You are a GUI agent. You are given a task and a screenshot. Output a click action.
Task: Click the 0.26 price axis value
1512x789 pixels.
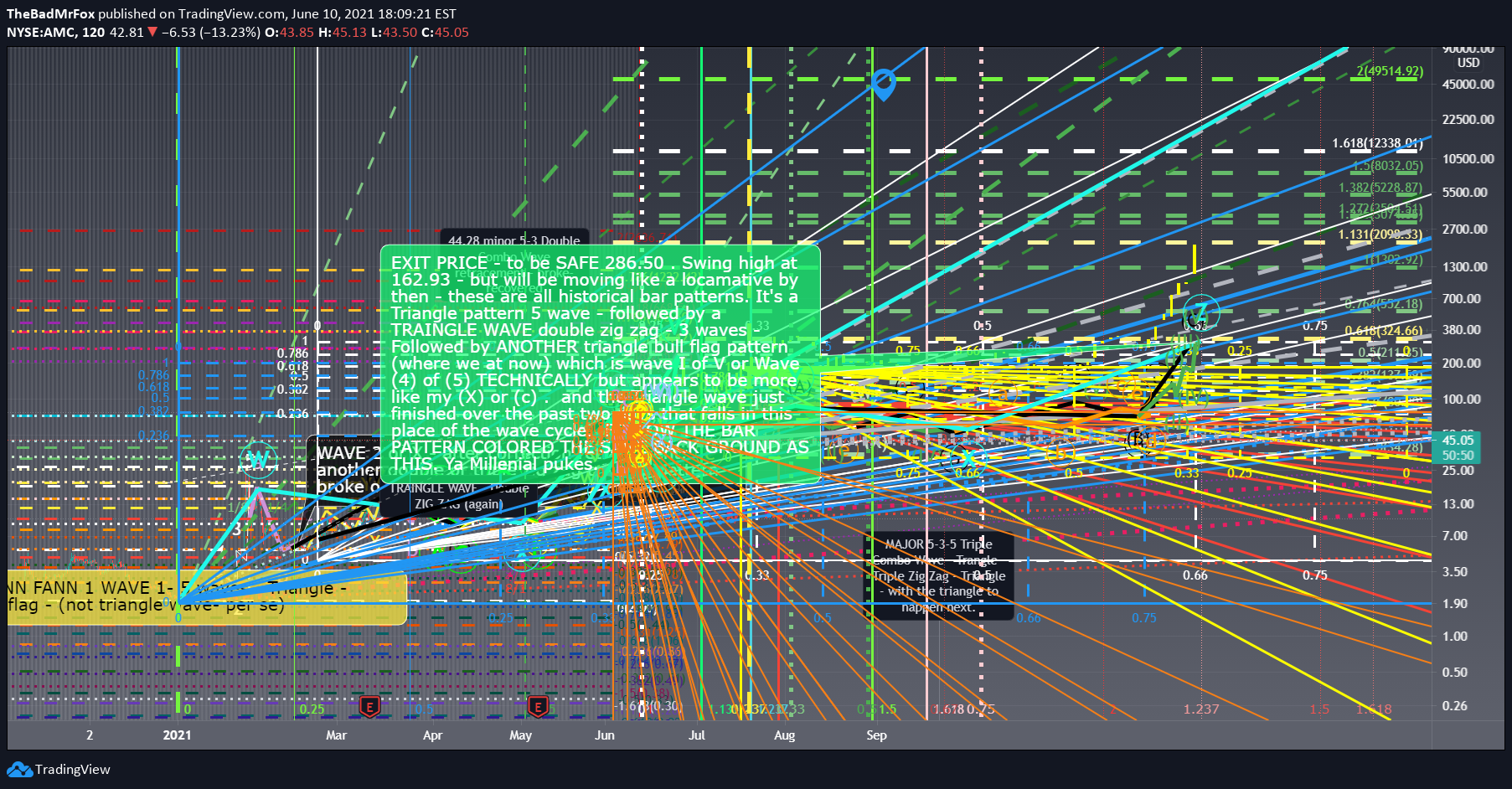(1455, 705)
